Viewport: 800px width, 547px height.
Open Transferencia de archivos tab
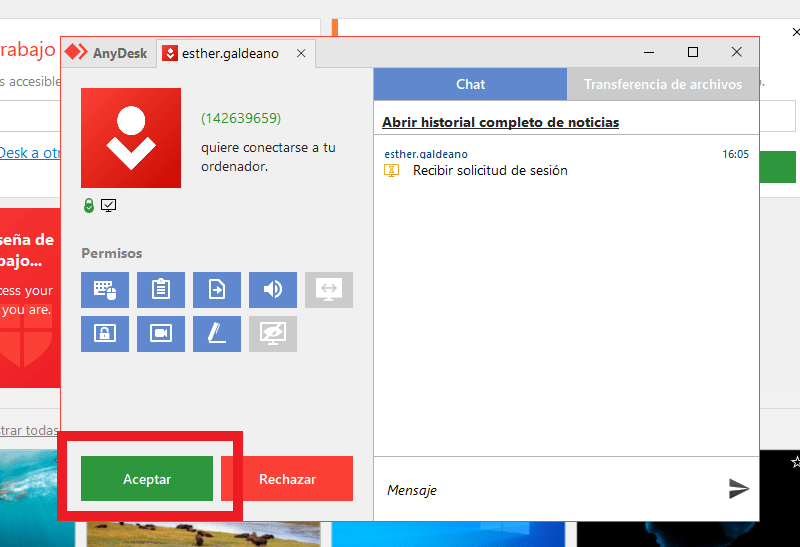(663, 84)
